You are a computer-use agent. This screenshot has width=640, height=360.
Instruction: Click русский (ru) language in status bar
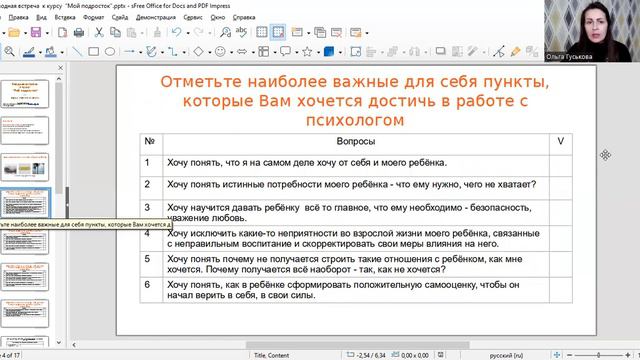coord(506,356)
